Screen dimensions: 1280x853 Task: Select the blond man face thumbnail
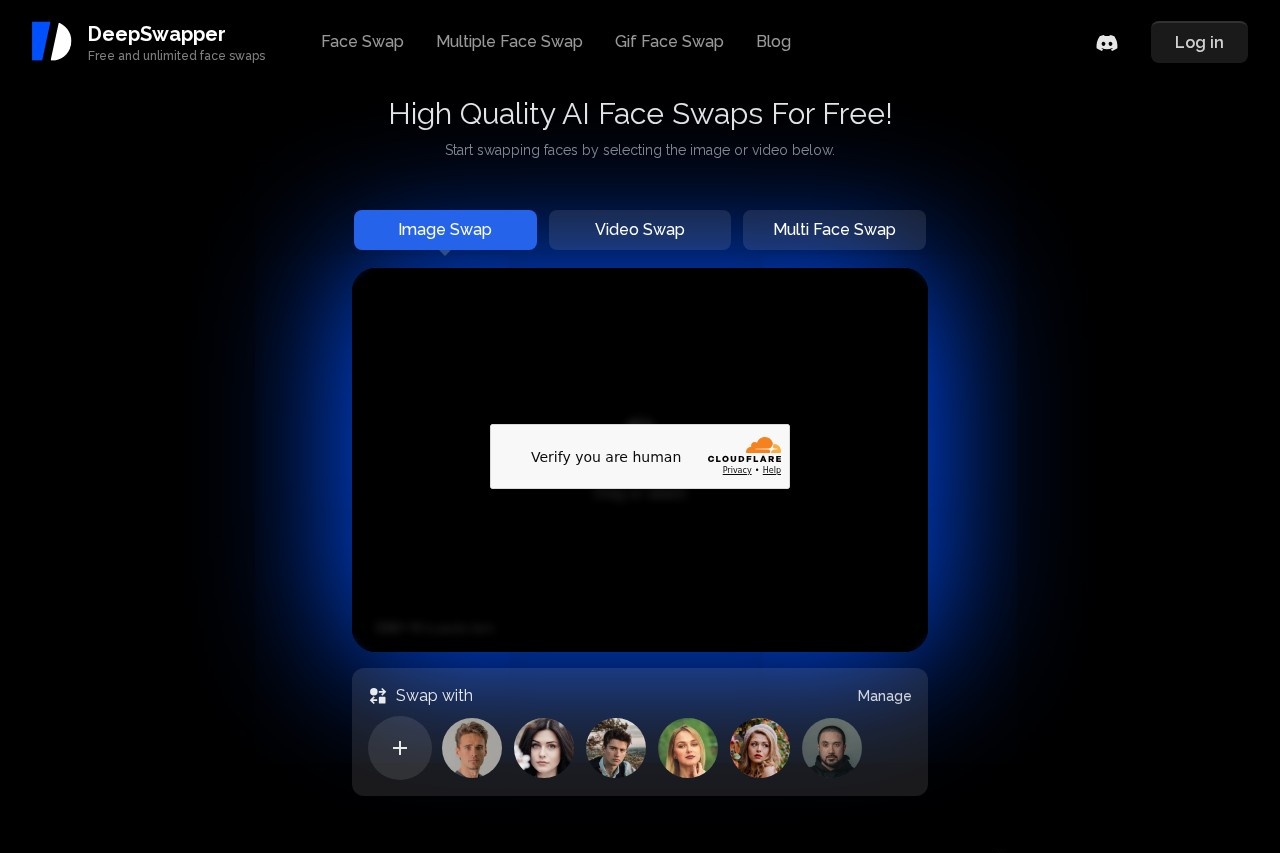(x=472, y=748)
